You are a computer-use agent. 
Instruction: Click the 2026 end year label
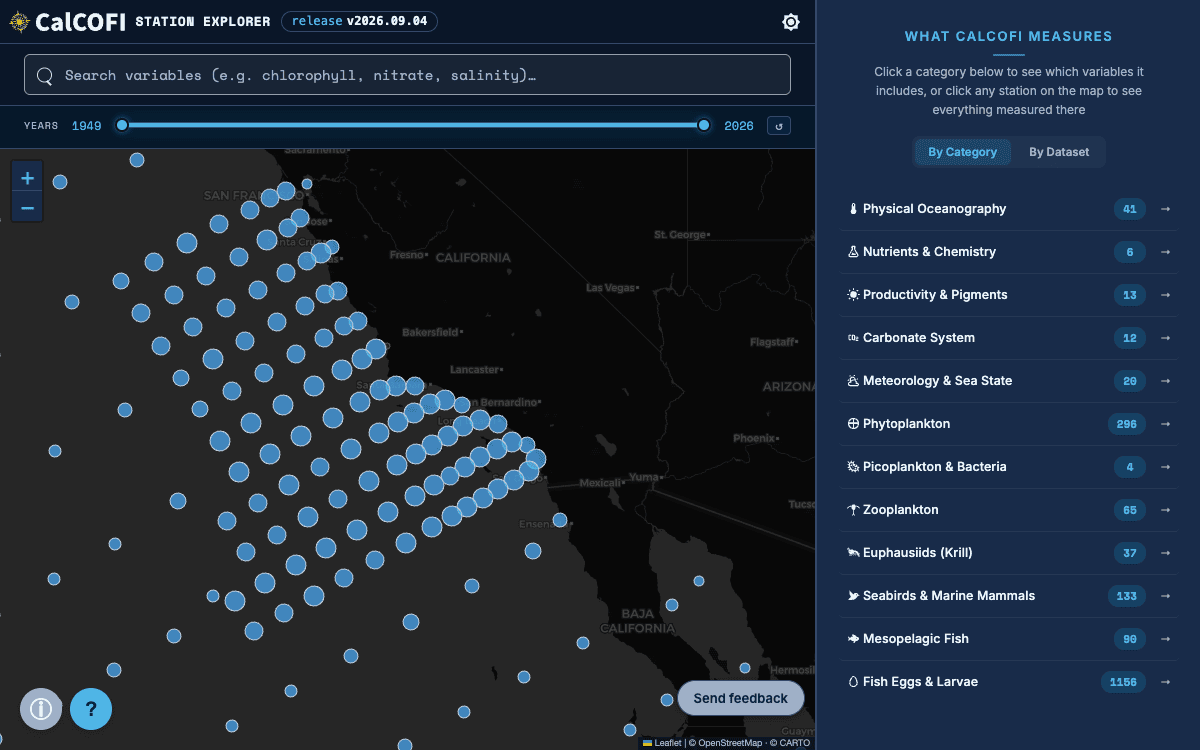(x=739, y=126)
